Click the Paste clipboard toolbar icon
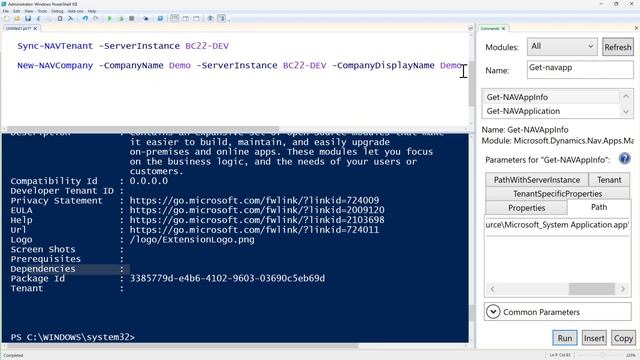This screenshot has height=360, width=640. point(60,19)
